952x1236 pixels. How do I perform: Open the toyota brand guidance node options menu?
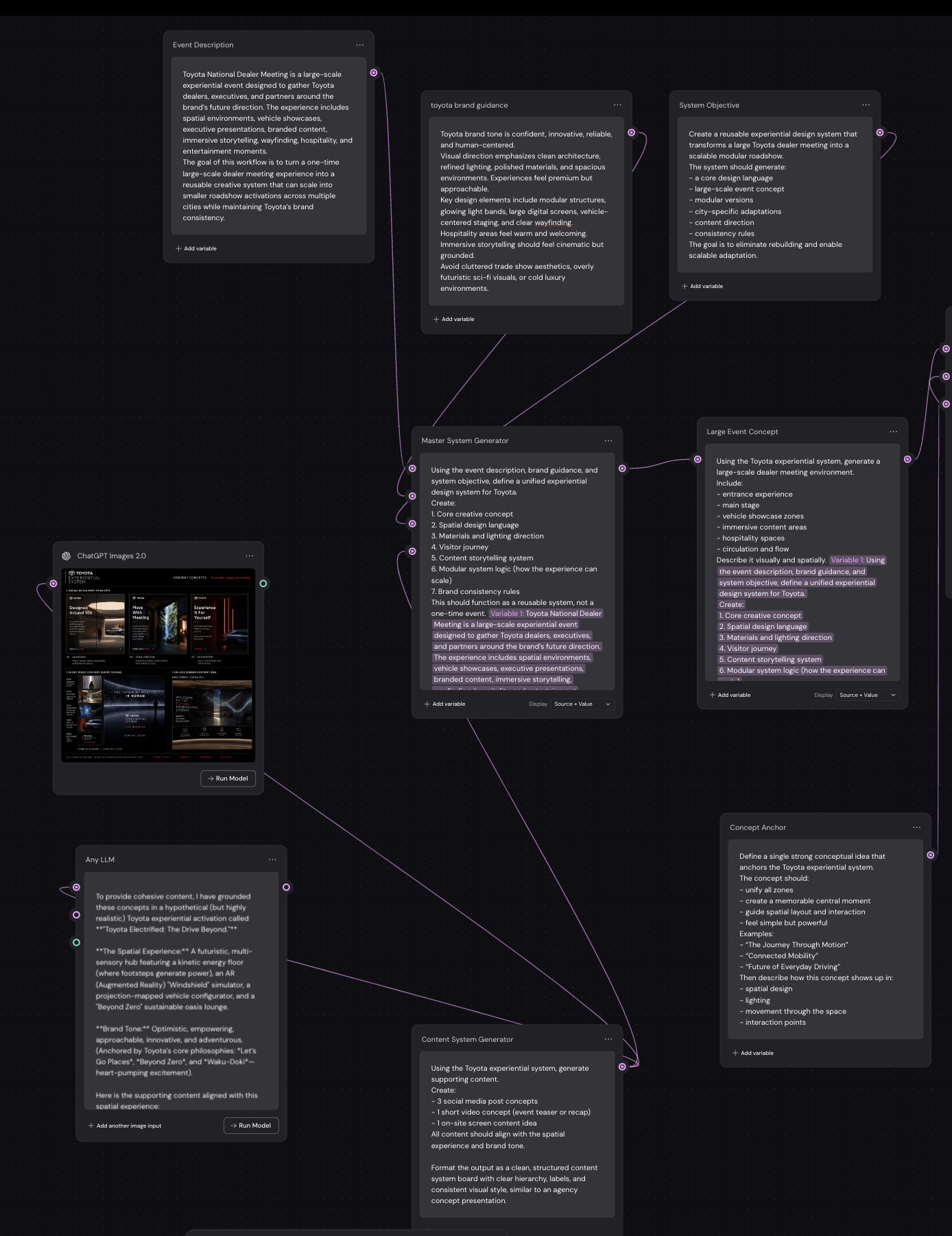point(617,105)
